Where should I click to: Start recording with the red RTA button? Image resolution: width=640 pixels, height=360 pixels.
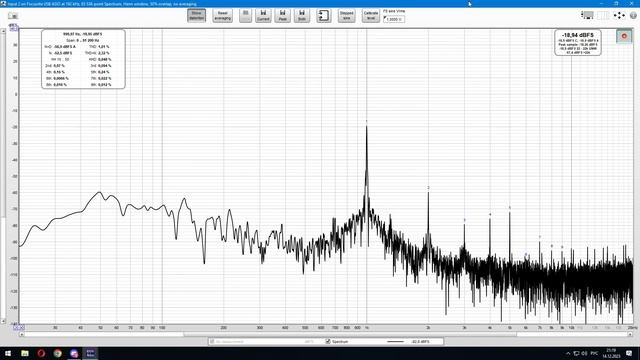(624, 36)
